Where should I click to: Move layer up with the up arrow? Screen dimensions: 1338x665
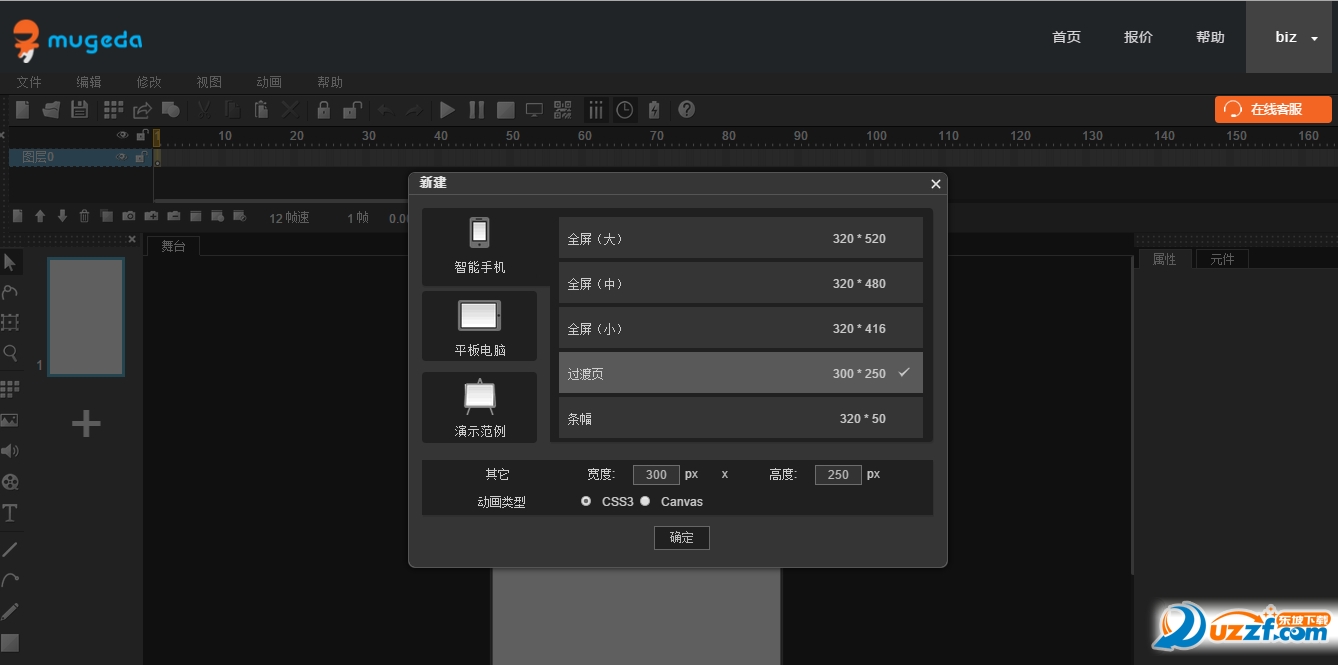[x=40, y=216]
